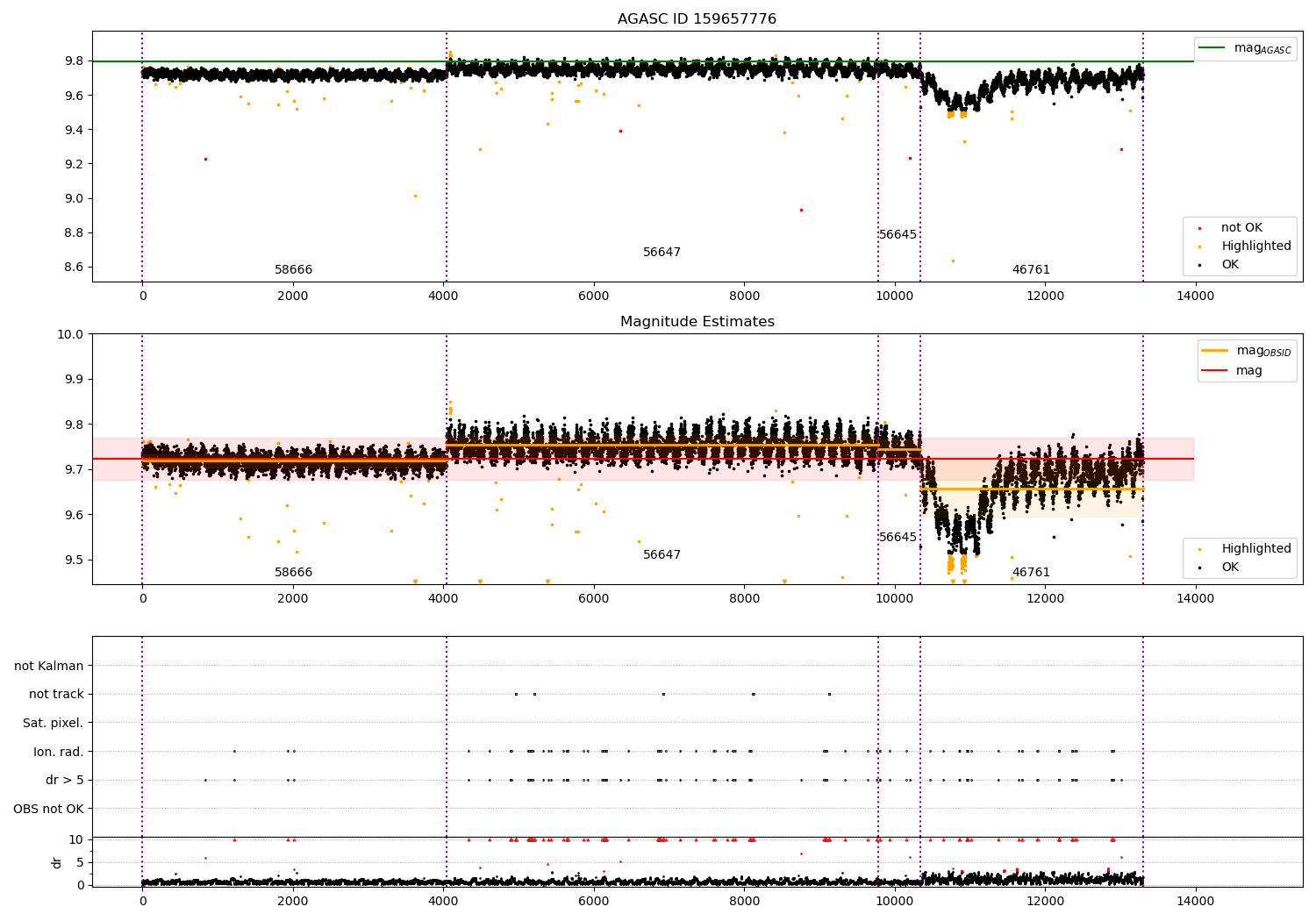Screen dimensions: 1316x921
Task: Click x-axis tick 10000 under the bottom plot
Action: coord(895,902)
